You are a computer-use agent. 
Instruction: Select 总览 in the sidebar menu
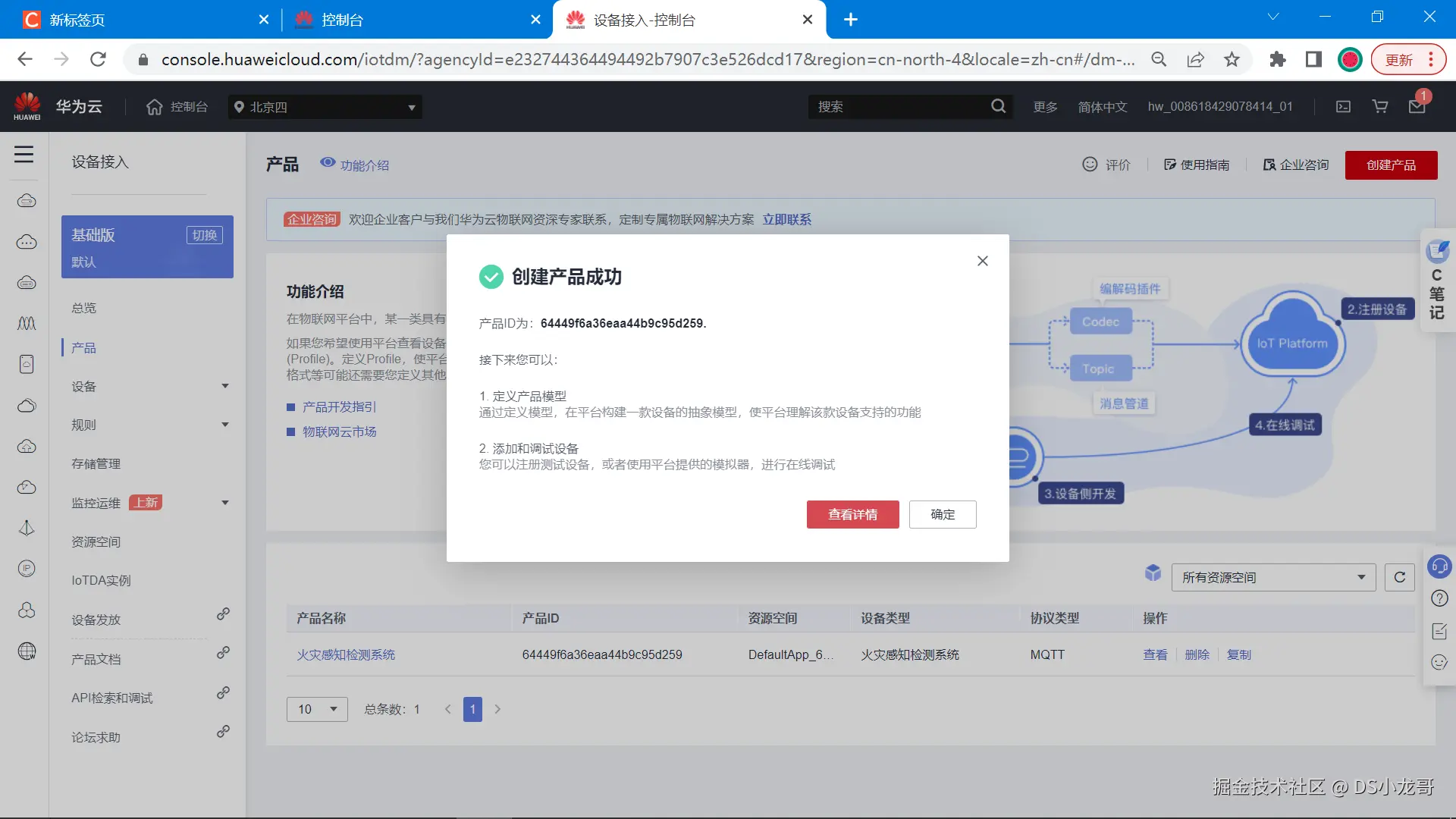[x=84, y=308]
